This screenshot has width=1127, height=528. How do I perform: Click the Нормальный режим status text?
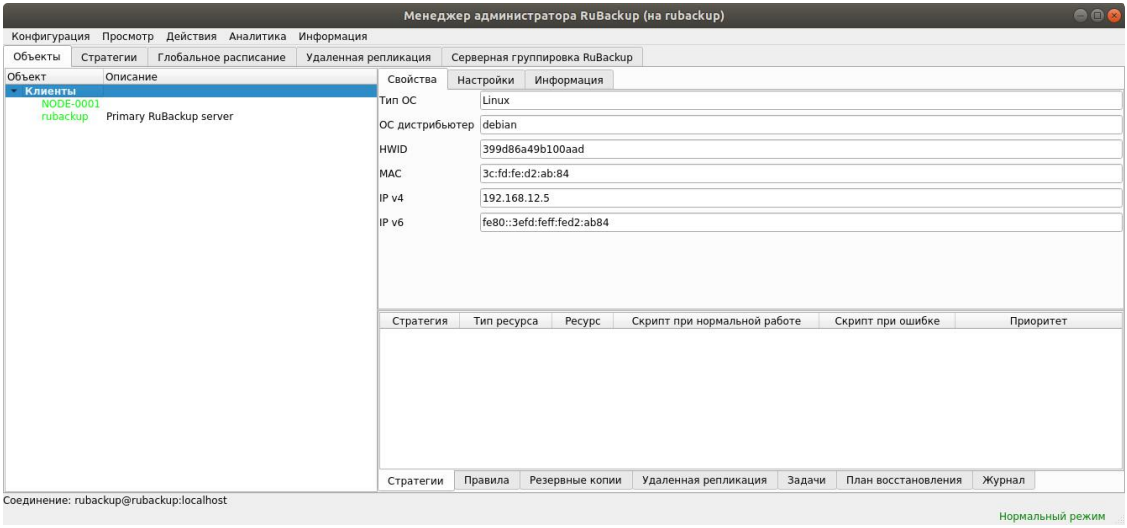[x=1052, y=516]
